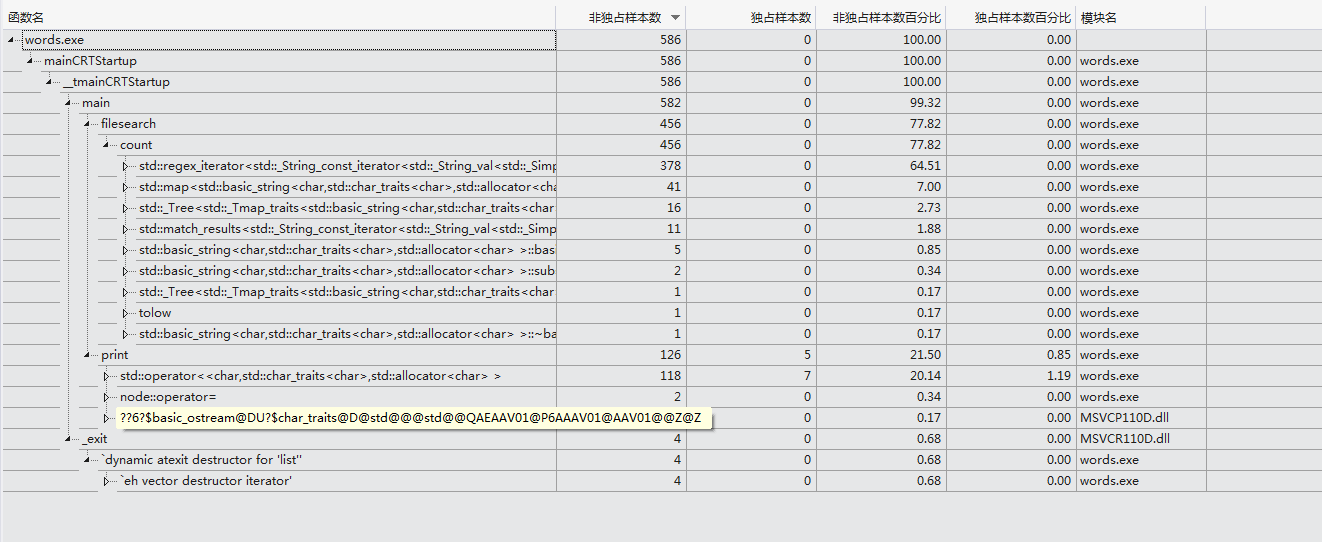Click the MSVCR110D.dll module name
Viewport: 1322px width, 542px height.
(1125, 439)
